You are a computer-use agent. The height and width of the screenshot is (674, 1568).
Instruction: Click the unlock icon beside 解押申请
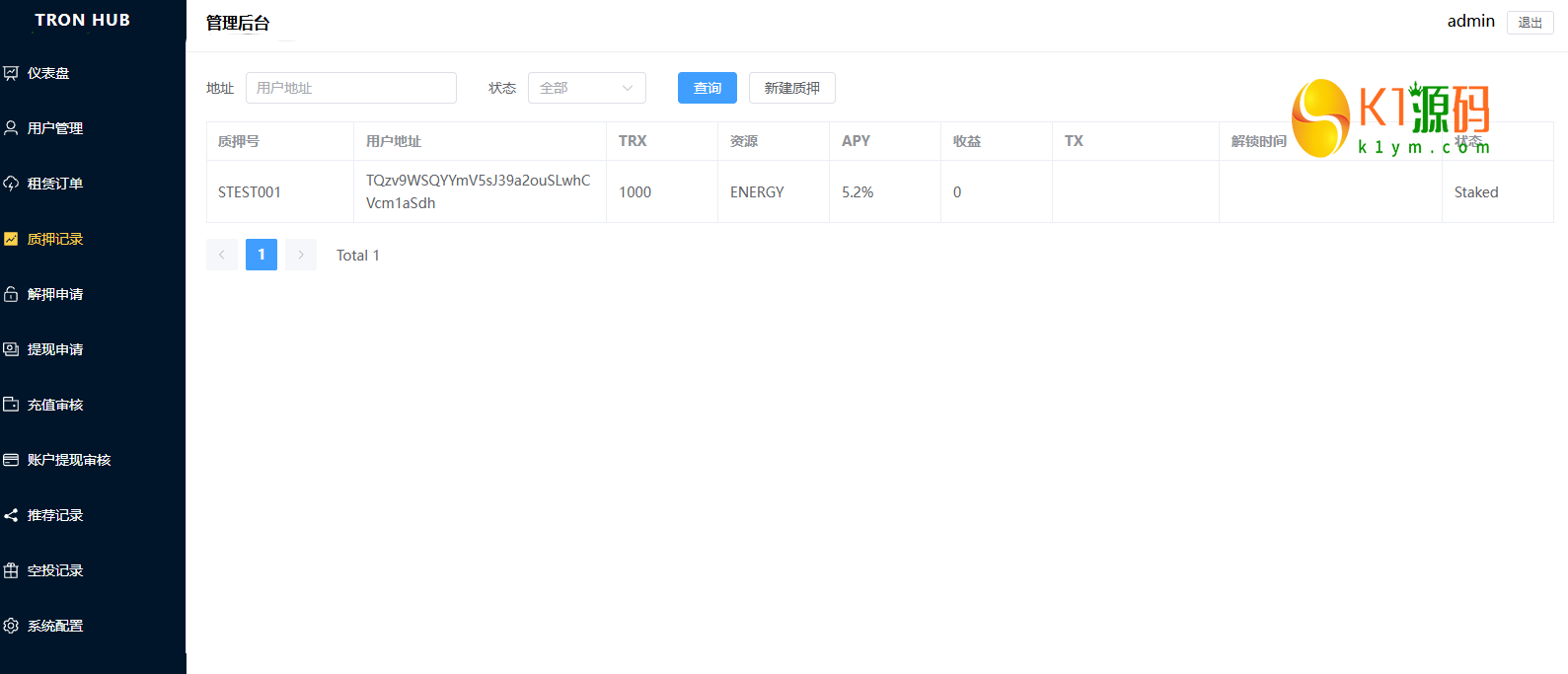[11, 294]
